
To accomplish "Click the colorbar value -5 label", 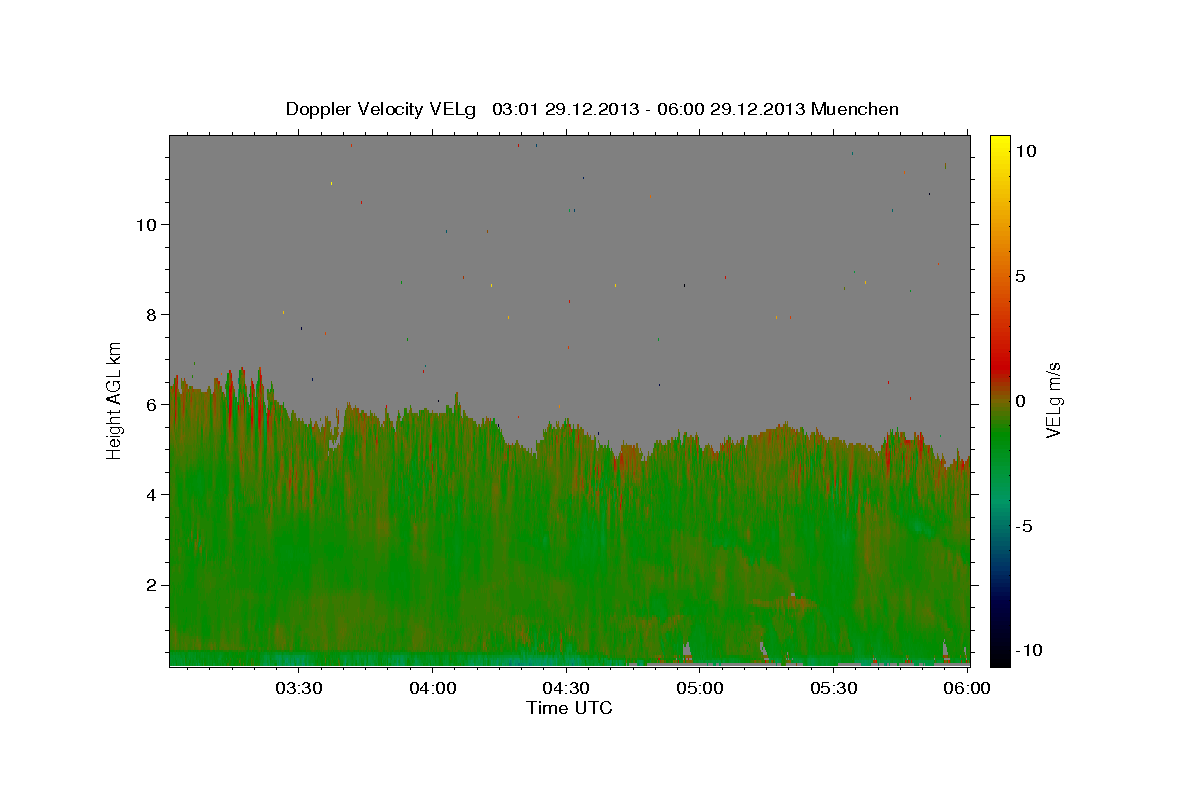I will (x=1024, y=526).
